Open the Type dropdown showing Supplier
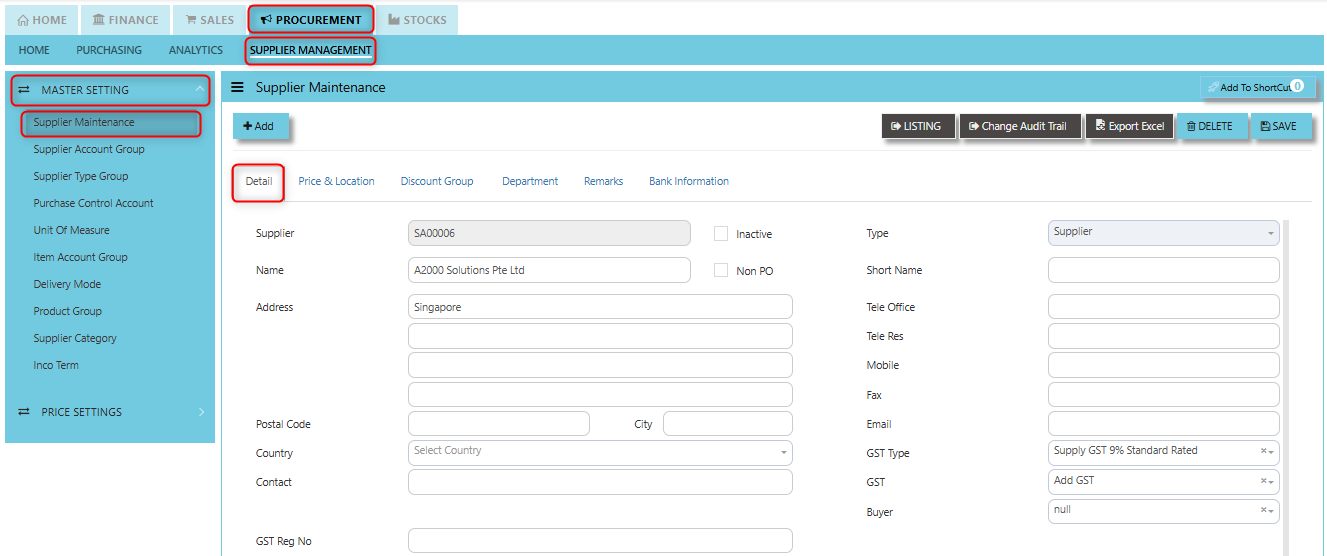This screenshot has height=556, width=1327. click(1163, 232)
